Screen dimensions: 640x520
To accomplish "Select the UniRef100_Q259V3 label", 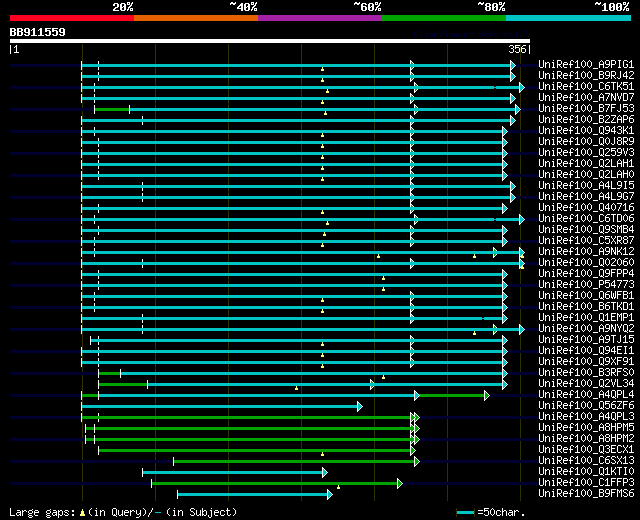I will point(586,153).
